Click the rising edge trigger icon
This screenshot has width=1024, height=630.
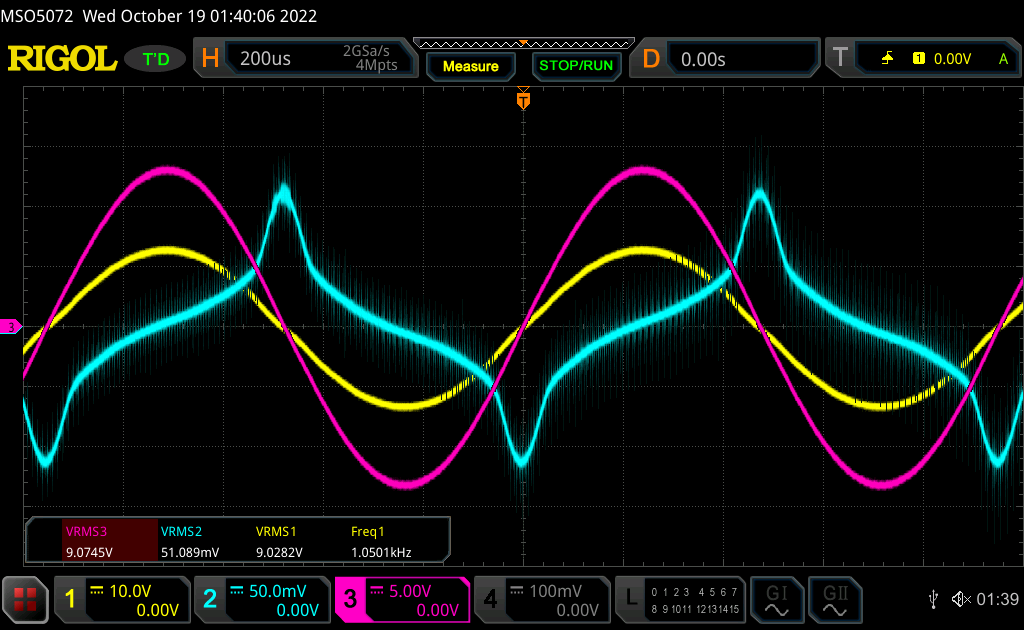887,59
